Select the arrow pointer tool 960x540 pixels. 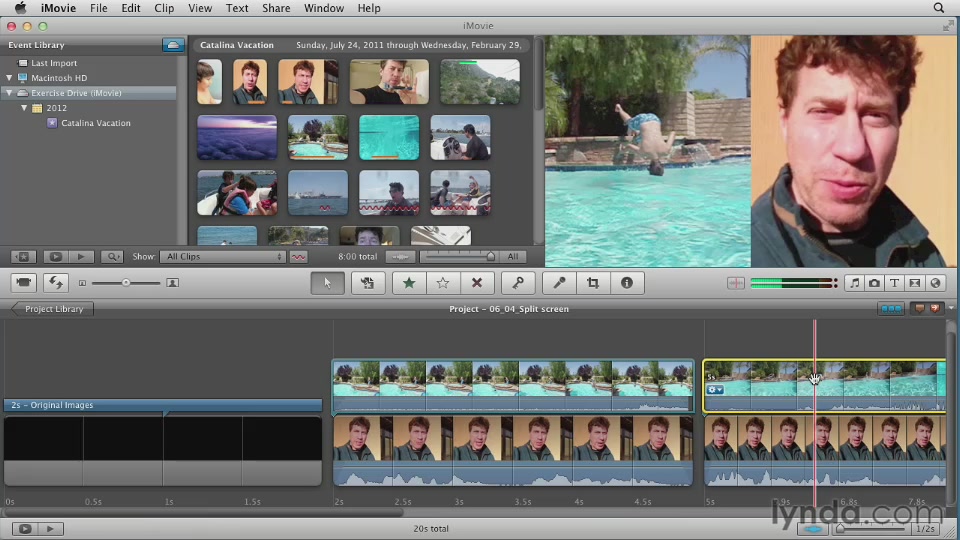click(328, 283)
